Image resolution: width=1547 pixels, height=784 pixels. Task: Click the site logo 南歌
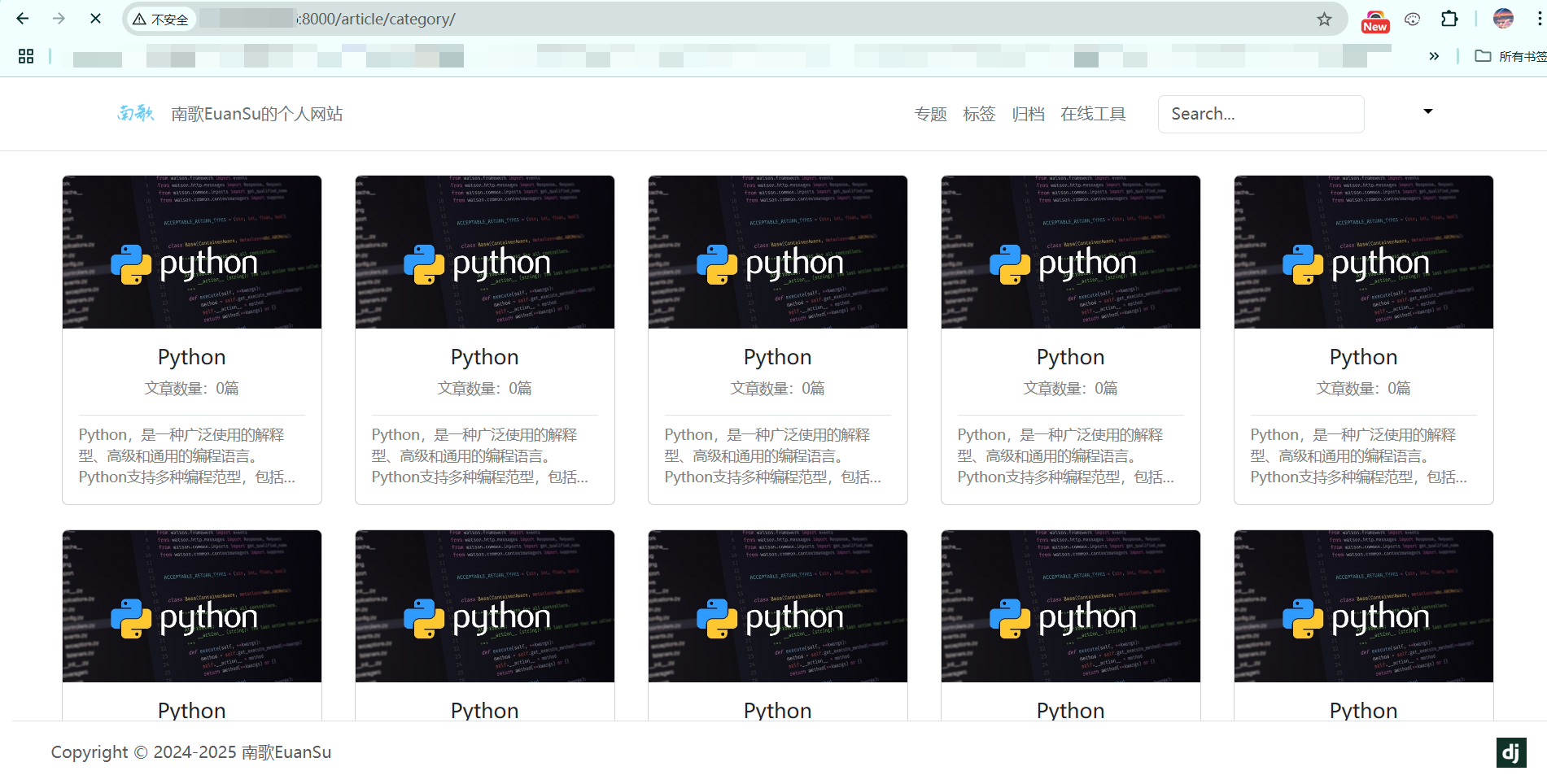coord(135,114)
